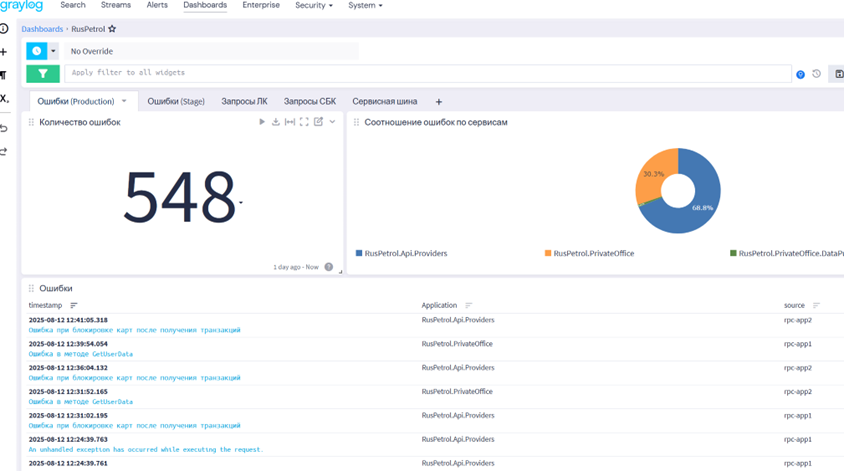Viewport: 844px width, 471px height.
Task: Click timestamp 2025-08-12 12:24:39.761
Action: tap(68, 463)
